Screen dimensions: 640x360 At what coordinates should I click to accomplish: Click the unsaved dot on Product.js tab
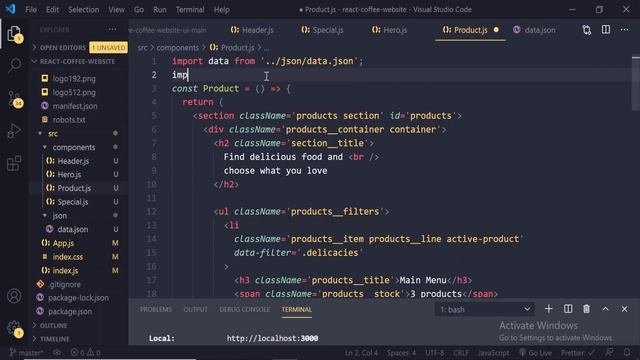[x=496, y=30]
